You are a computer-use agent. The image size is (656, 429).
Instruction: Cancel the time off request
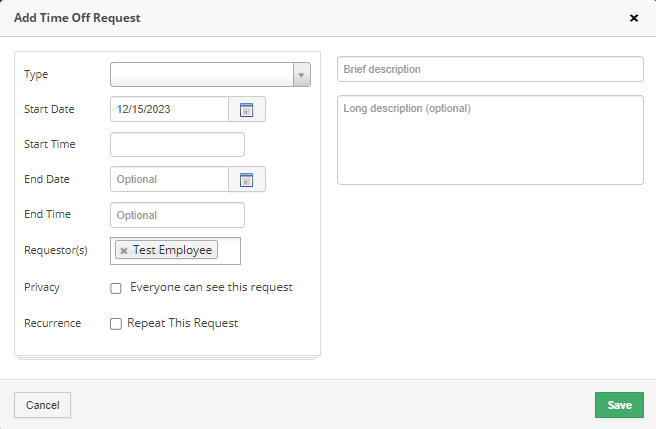click(43, 405)
